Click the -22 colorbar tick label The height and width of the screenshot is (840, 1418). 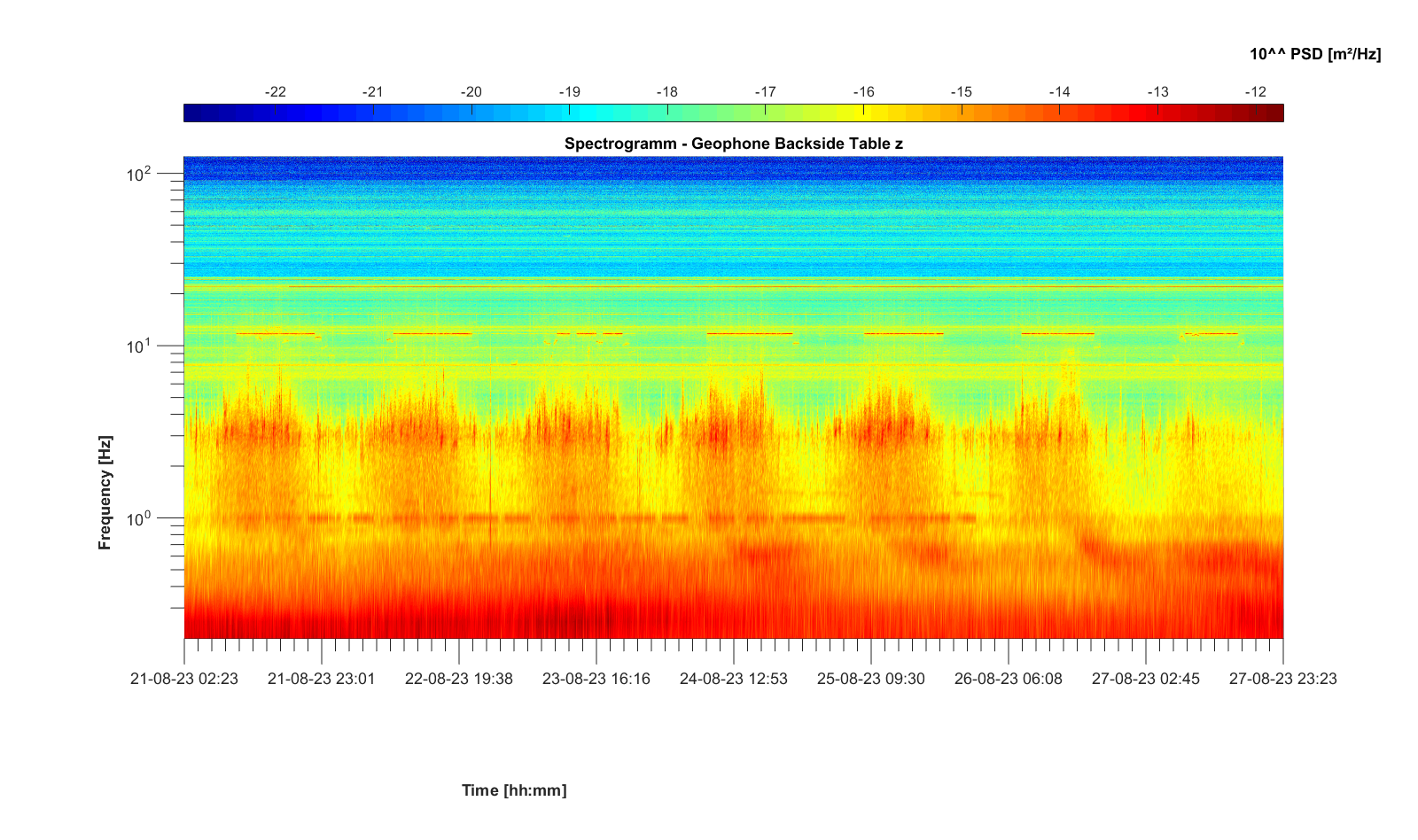tap(276, 92)
